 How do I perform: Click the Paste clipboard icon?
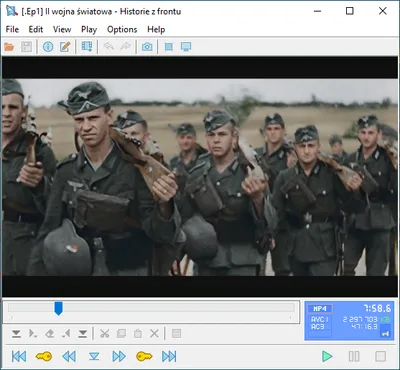point(138,333)
